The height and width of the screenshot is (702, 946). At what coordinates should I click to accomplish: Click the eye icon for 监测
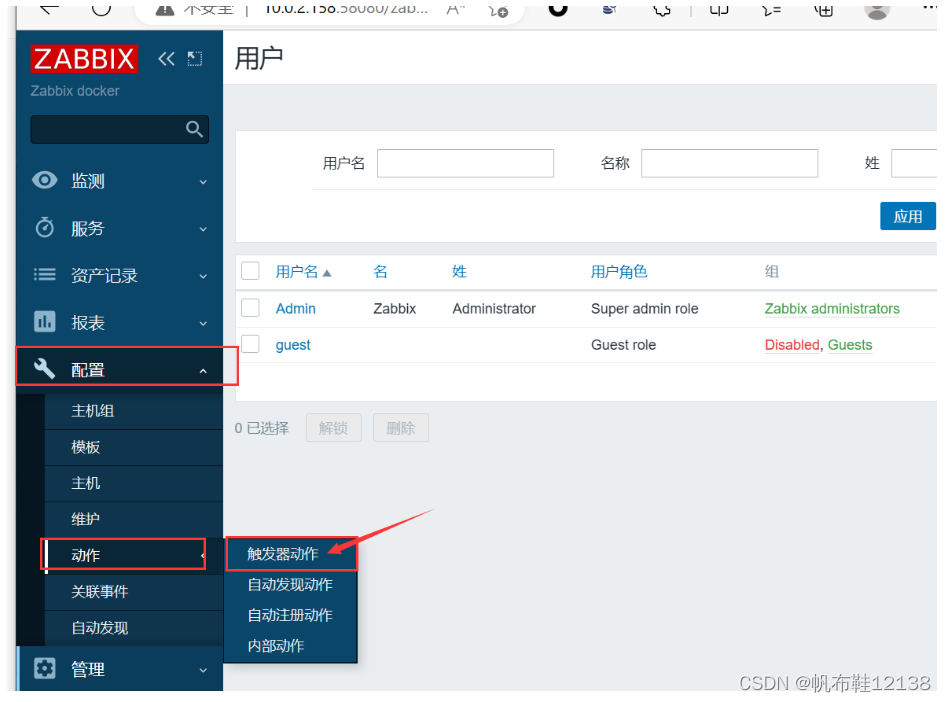click(x=45, y=180)
